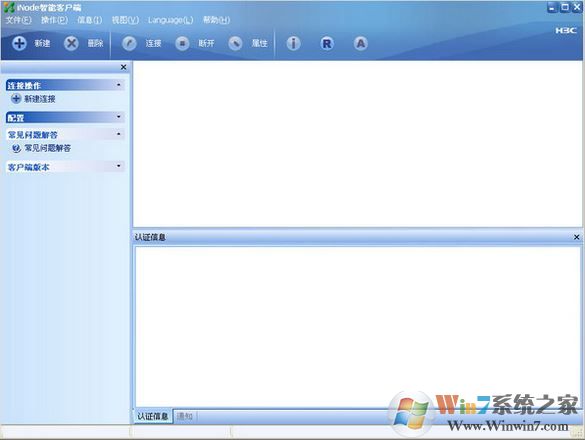Screen dimensions: 585x440
Task: Switch to the 通知 tab
Action: [x=185, y=416]
